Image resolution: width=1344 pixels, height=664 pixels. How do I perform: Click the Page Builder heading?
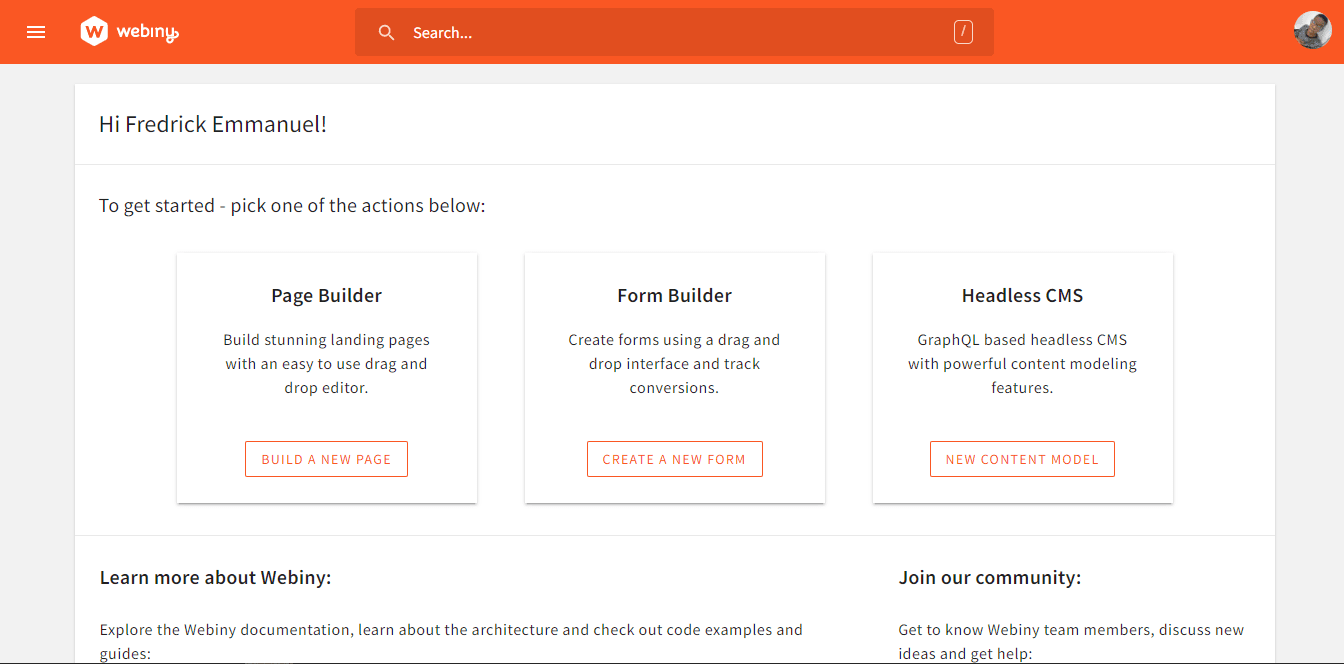click(x=326, y=295)
